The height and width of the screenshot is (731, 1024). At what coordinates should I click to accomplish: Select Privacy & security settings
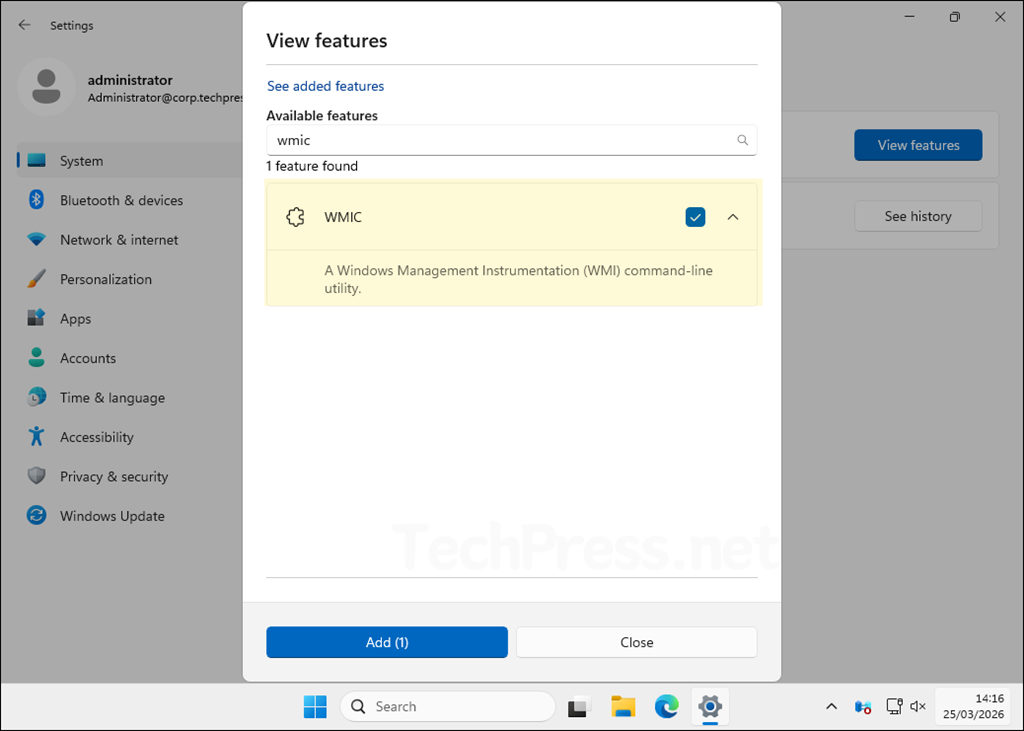pyautogui.click(x=113, y=476)
